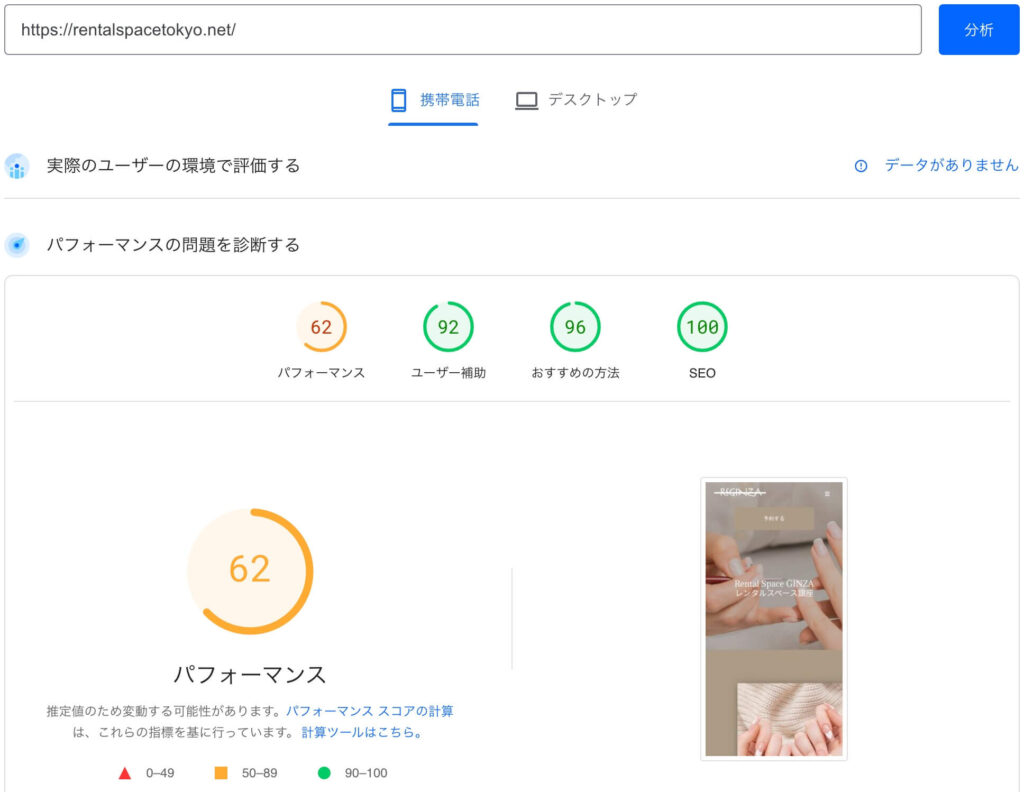Open the 計算ツールはこちら link
This screenshot has height=792, width=1024.
point(362,732)
